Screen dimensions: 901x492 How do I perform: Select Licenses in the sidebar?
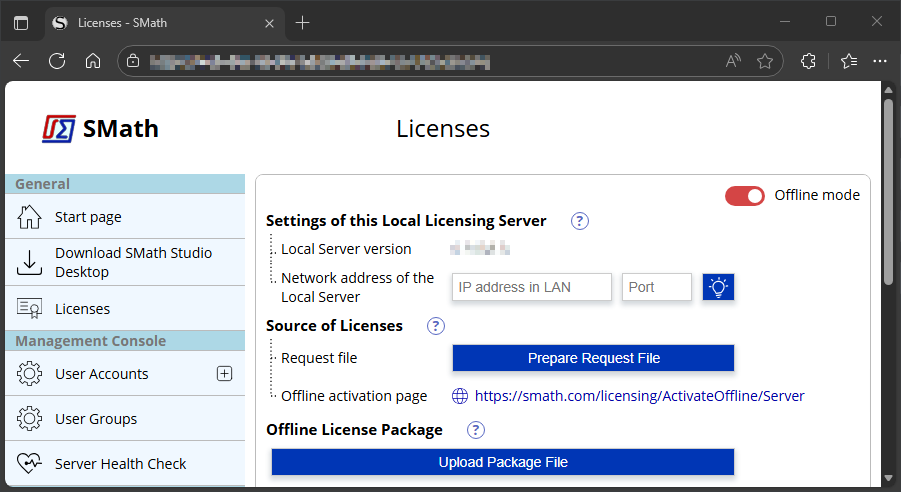pos(125,308)
